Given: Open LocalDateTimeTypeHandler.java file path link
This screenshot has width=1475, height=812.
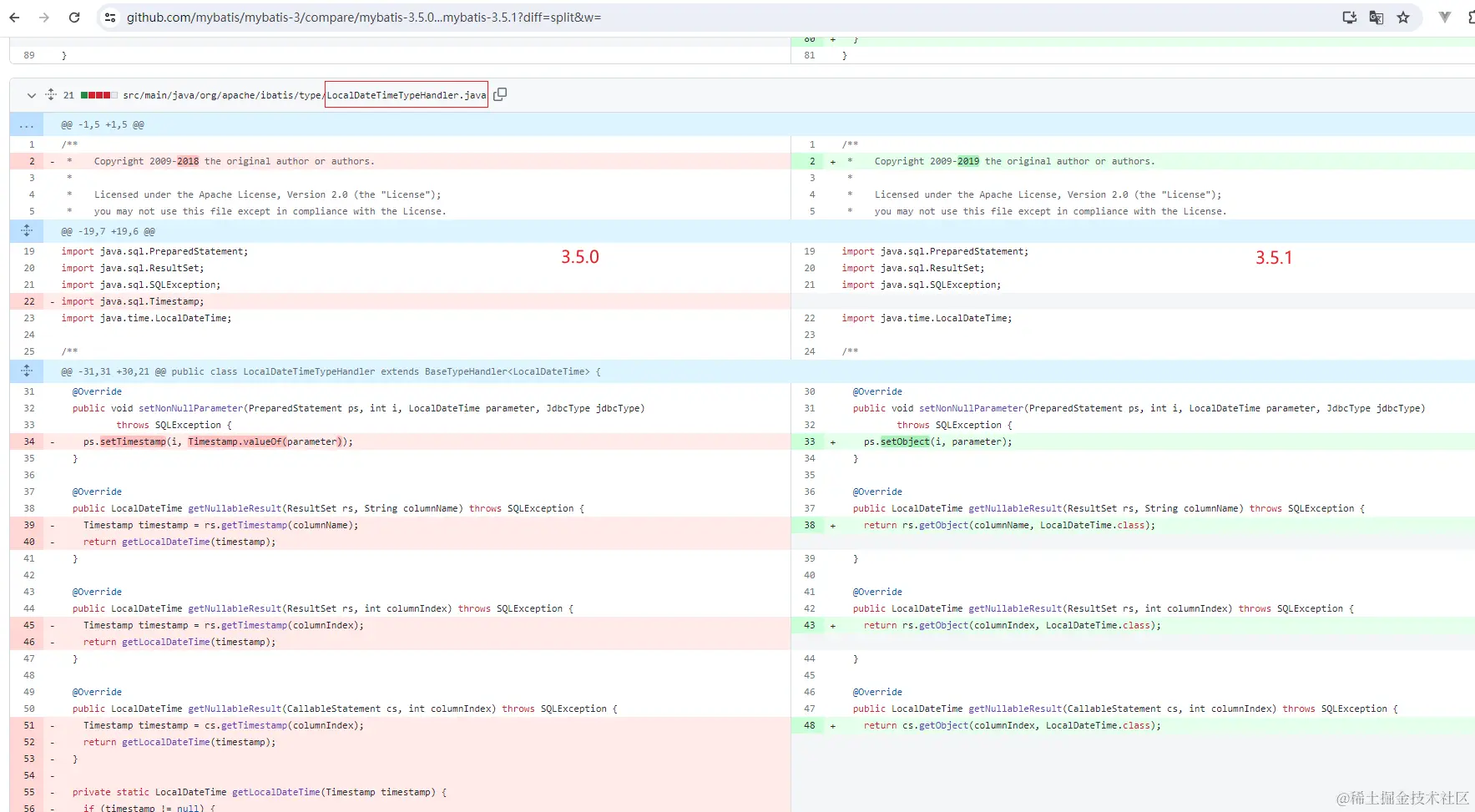Looking at the screenshot, I should (304, 95).
